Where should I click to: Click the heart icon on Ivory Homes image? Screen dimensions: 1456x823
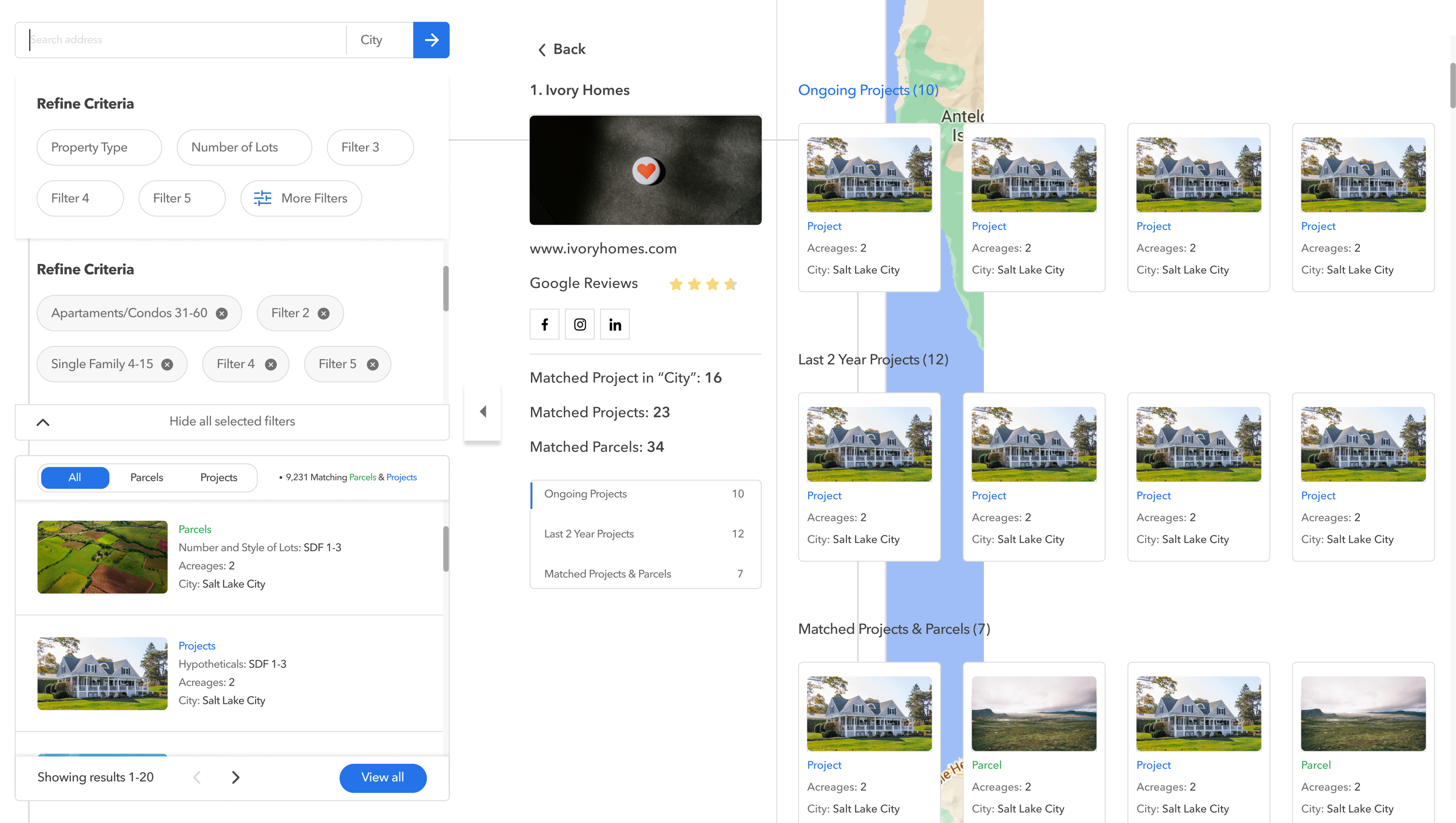coord(646,170)
